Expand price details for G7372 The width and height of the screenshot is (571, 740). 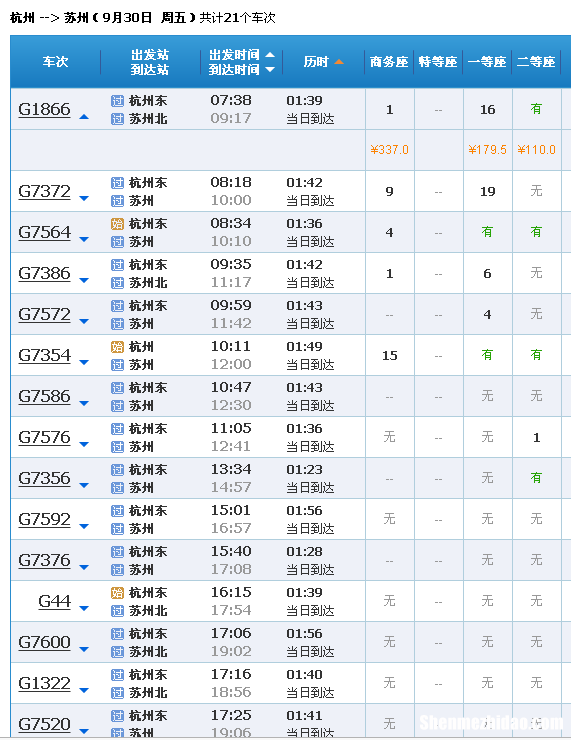point(84,199)
